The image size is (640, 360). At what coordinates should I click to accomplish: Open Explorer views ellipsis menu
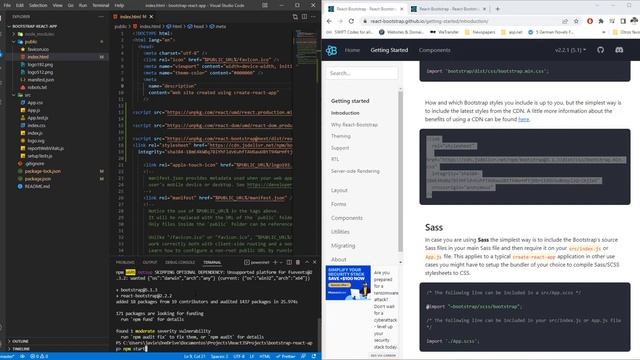point(101,17)
